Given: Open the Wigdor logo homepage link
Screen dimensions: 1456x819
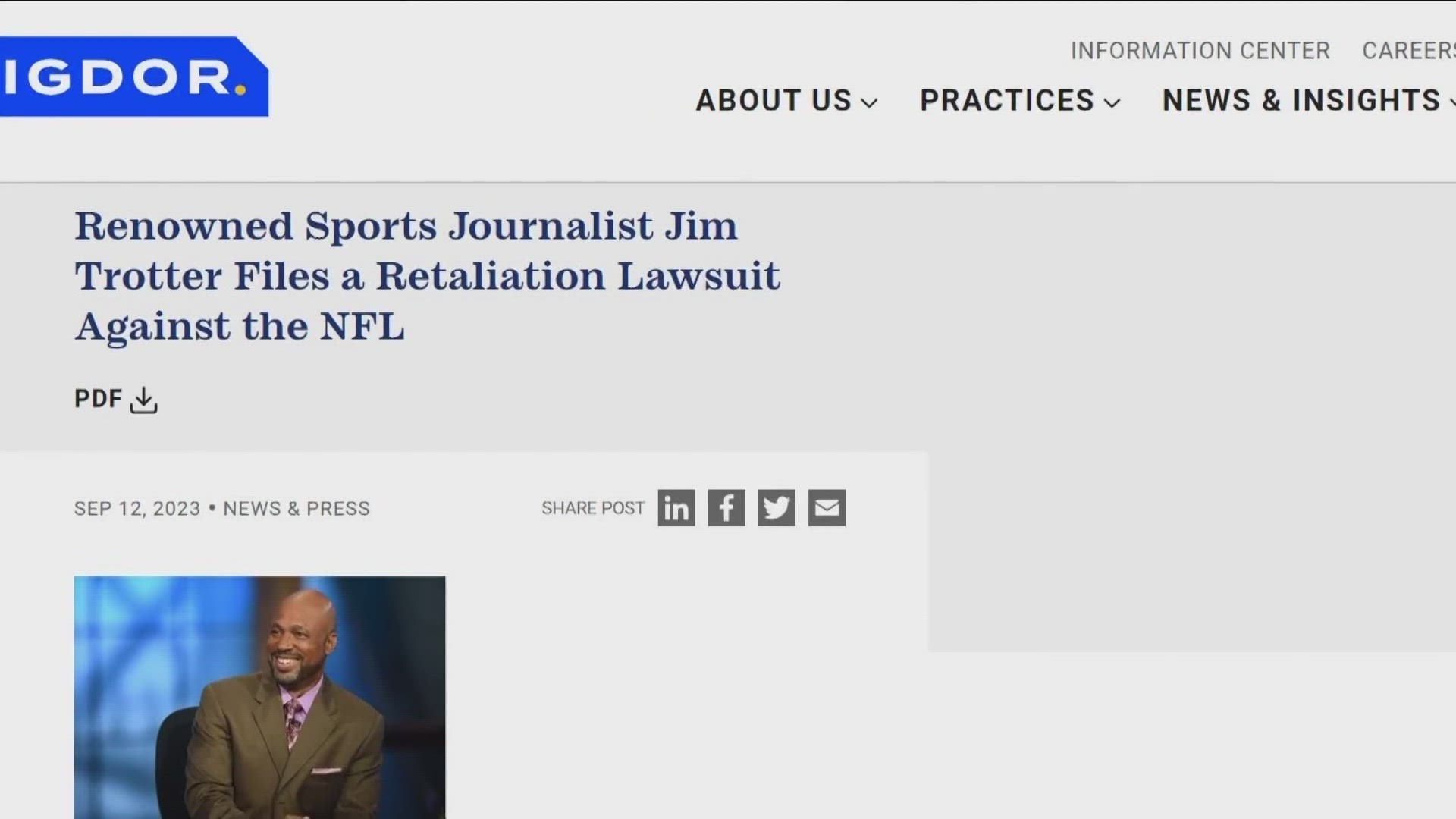Looking at the screenshot, I should pyautogui.click(x=133, y=77).
